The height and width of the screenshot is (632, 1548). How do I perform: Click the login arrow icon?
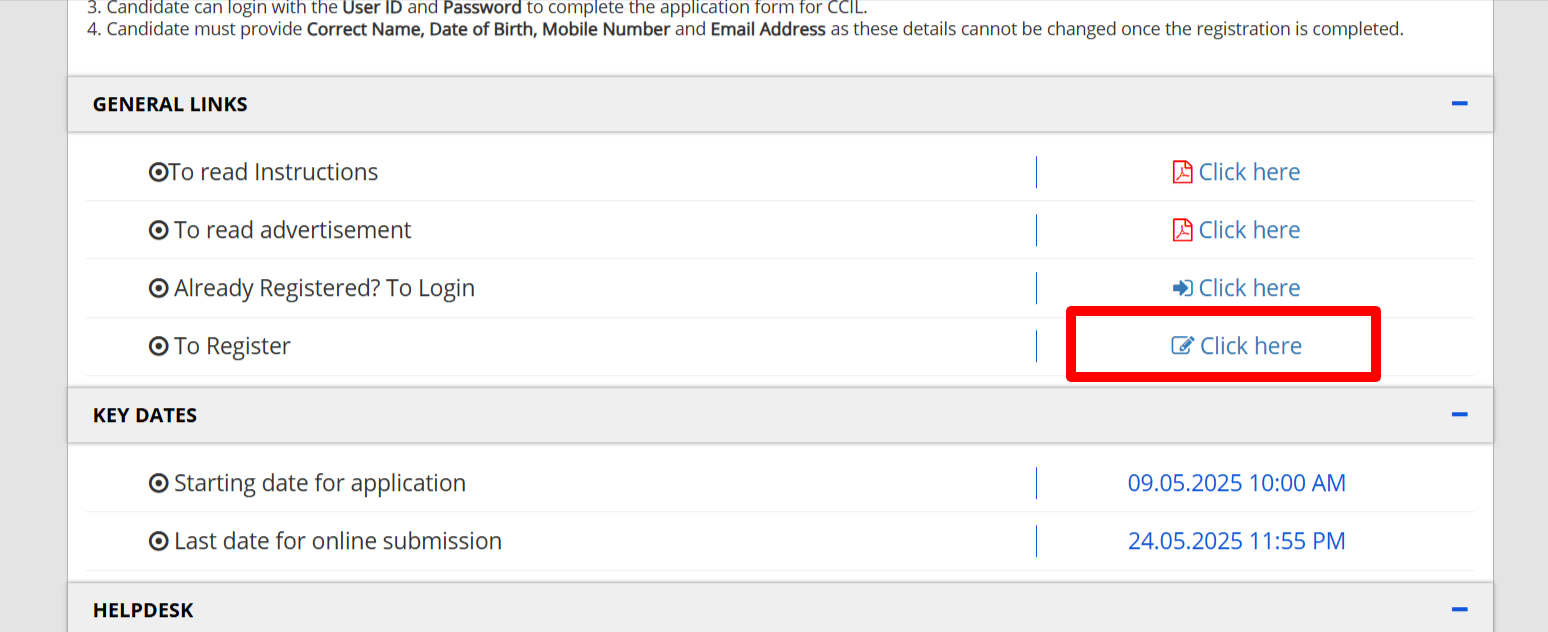(1182, 288)
